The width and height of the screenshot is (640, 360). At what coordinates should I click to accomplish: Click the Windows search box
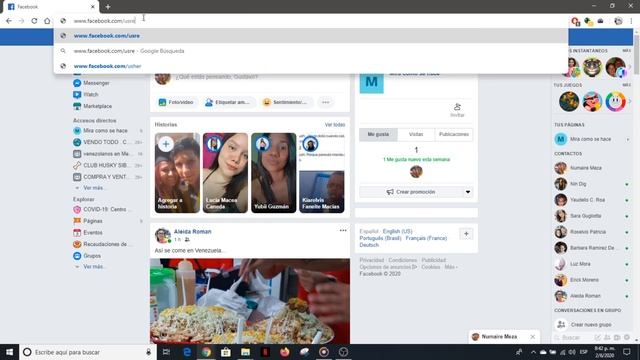(x=88, y=352)
